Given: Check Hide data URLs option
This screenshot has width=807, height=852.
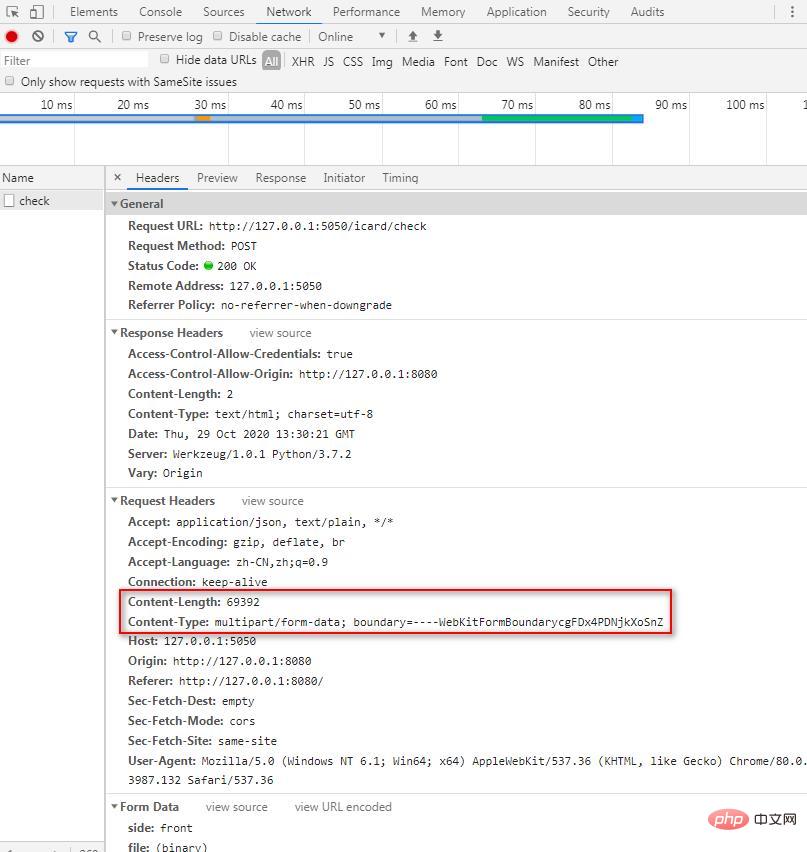Looking at the screenshot, I should pyautogui.click(x=164, y=59).
